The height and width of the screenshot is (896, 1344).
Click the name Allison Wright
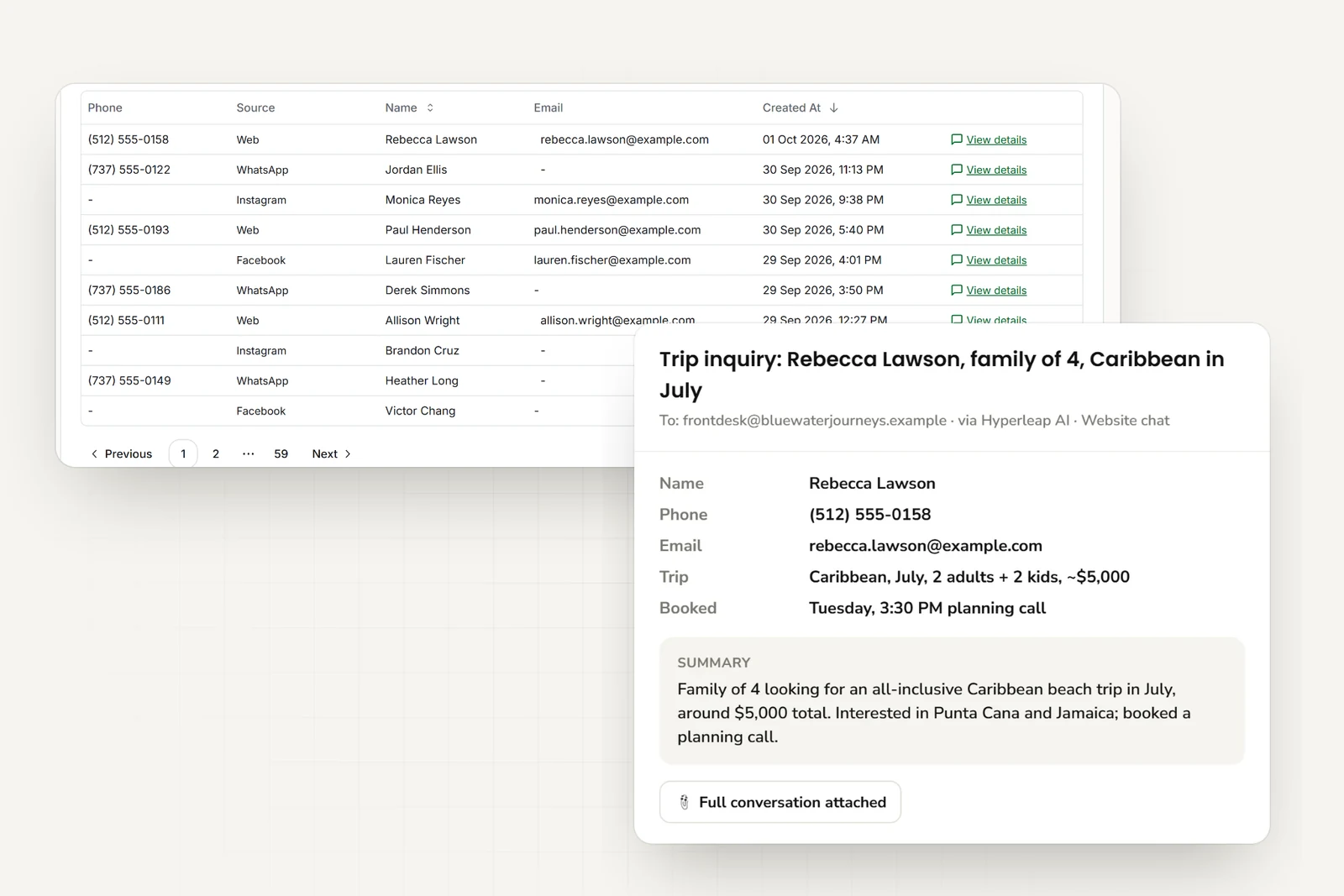(x=423, y=321)
